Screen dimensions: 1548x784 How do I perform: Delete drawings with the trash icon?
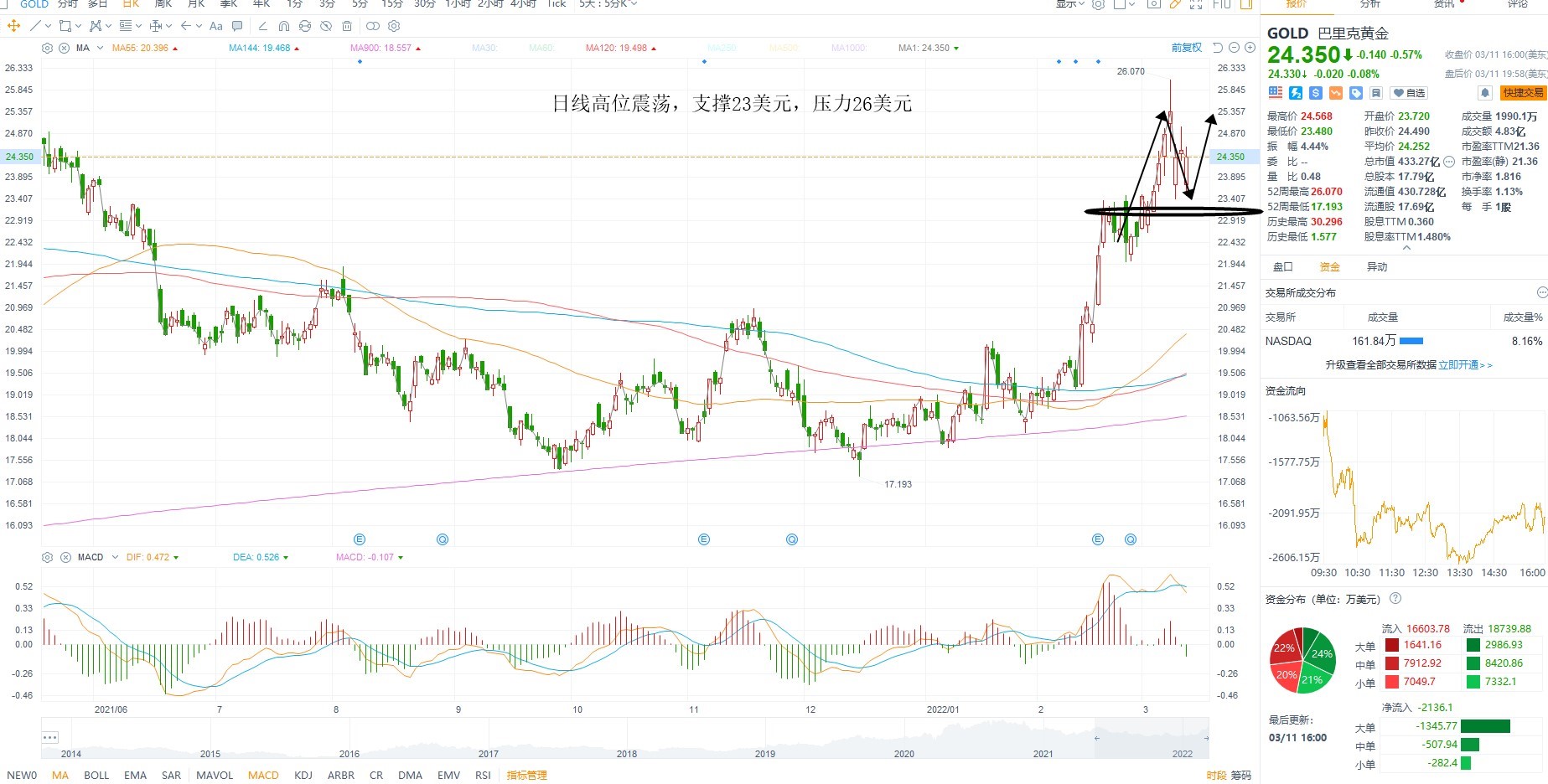347,26
